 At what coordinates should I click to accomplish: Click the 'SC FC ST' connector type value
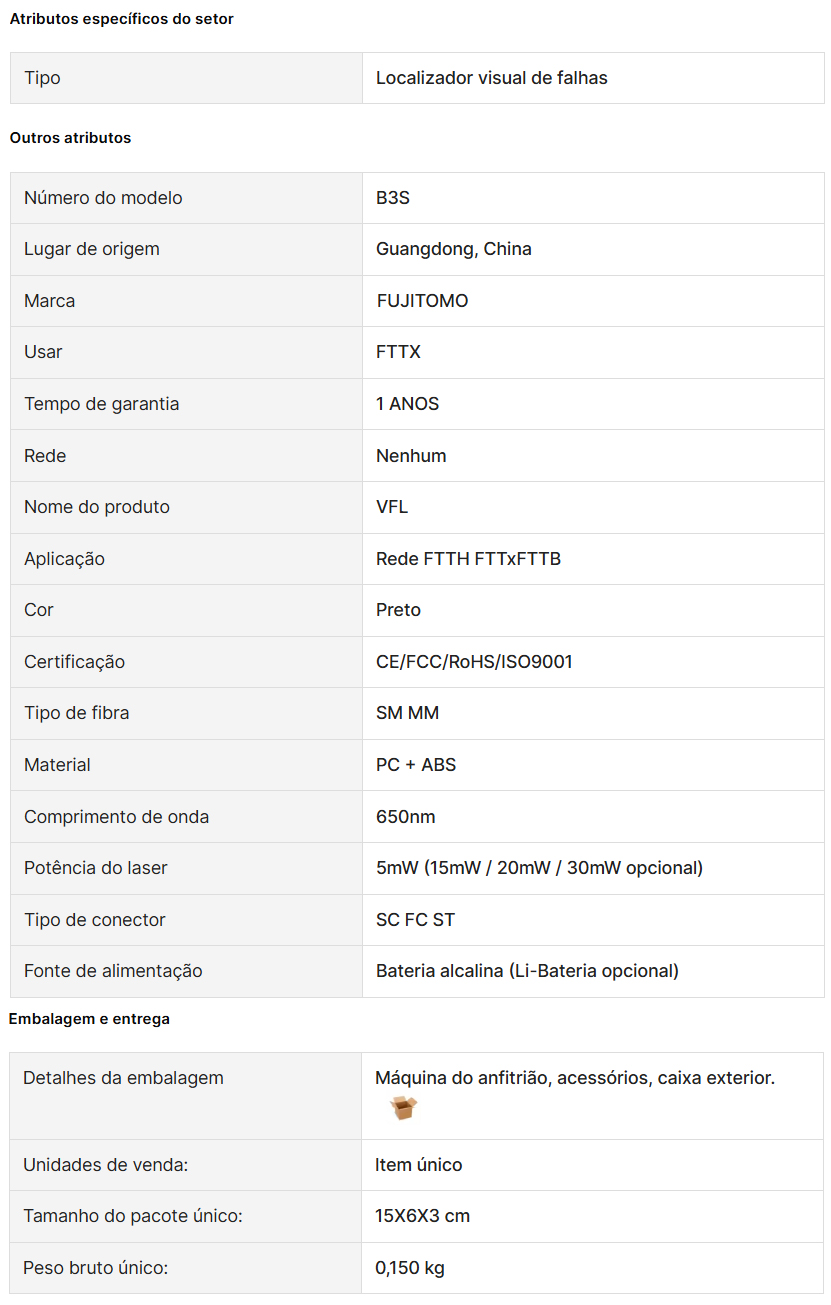point(416,920)
